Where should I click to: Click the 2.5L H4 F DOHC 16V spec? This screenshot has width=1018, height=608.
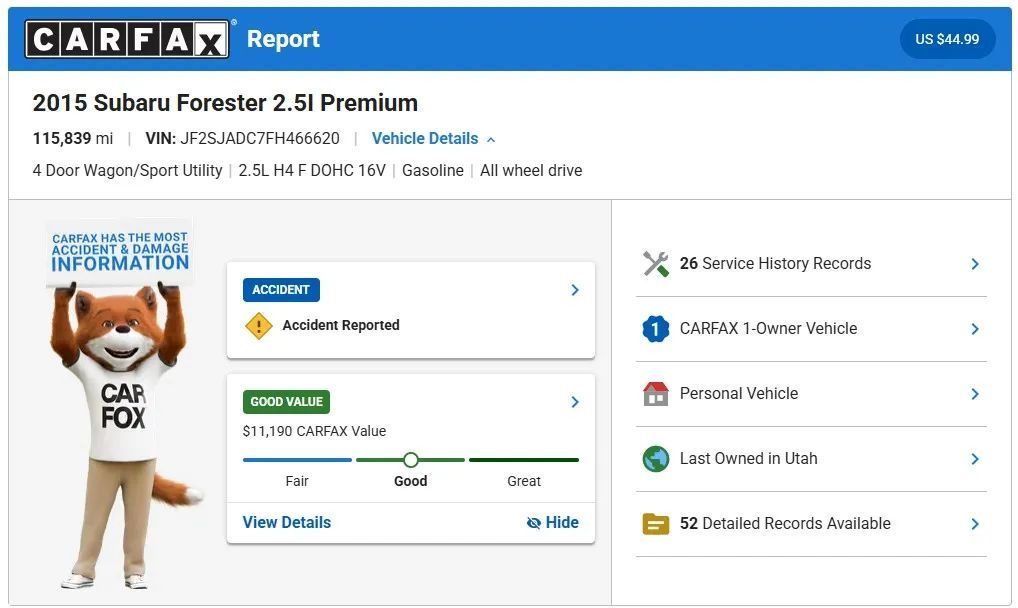click(x=312, y=170)
